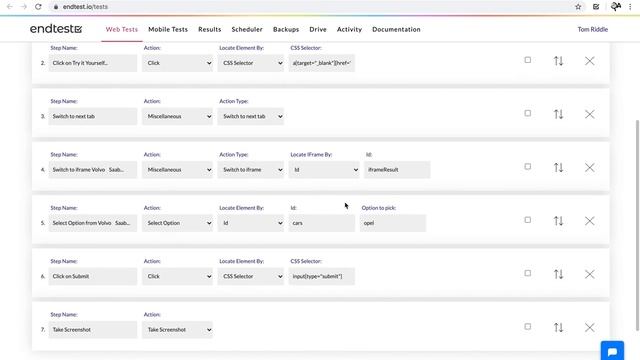Screen dimensions: 640x360
Task: Edit the iframeResult Id field
Action: click(397, 169)
